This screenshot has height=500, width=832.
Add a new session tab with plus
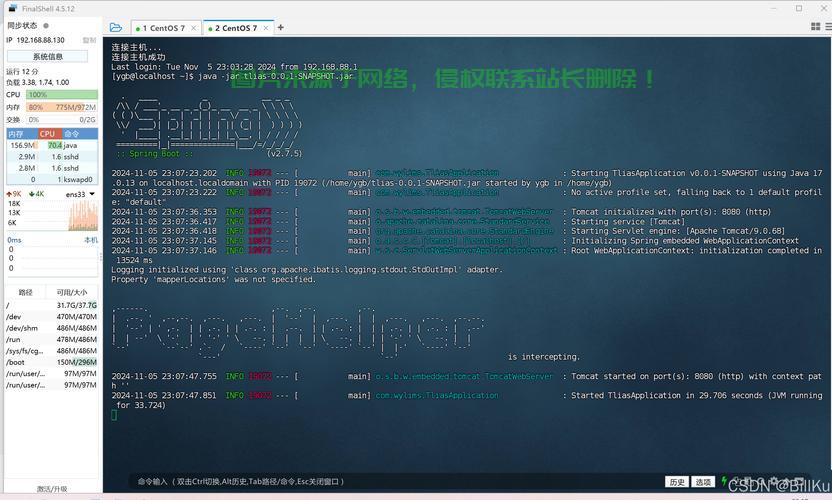pyautogui.click(x=281, y=28)
